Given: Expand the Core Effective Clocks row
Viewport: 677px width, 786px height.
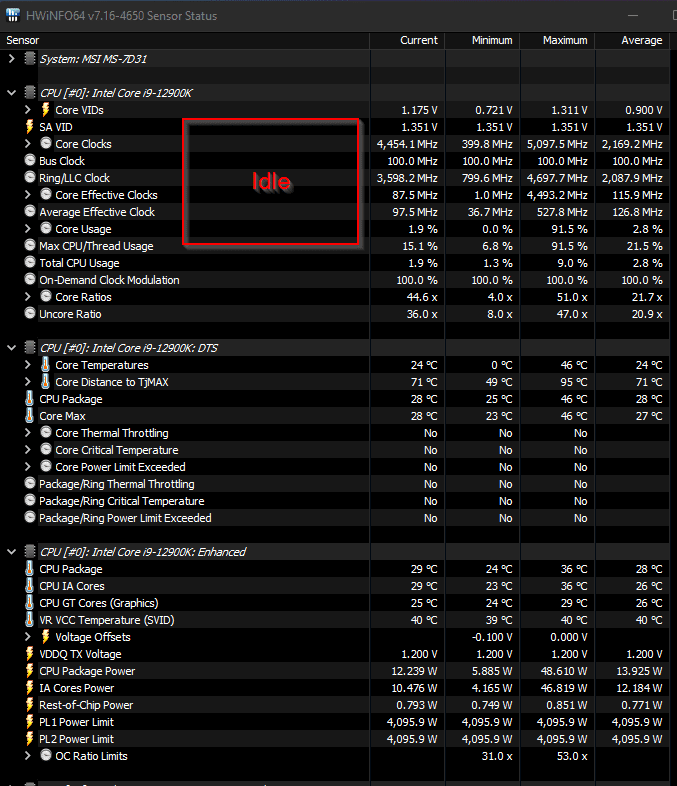Looking at the screenshot, I should pos(28,194).
